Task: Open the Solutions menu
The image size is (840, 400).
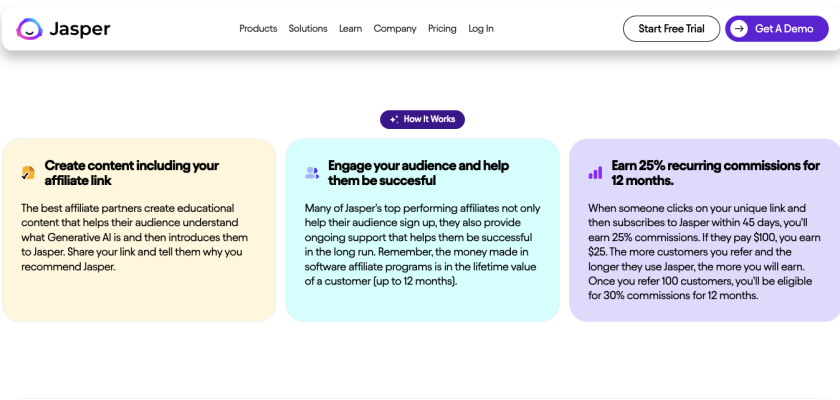Action: (308, 29)
